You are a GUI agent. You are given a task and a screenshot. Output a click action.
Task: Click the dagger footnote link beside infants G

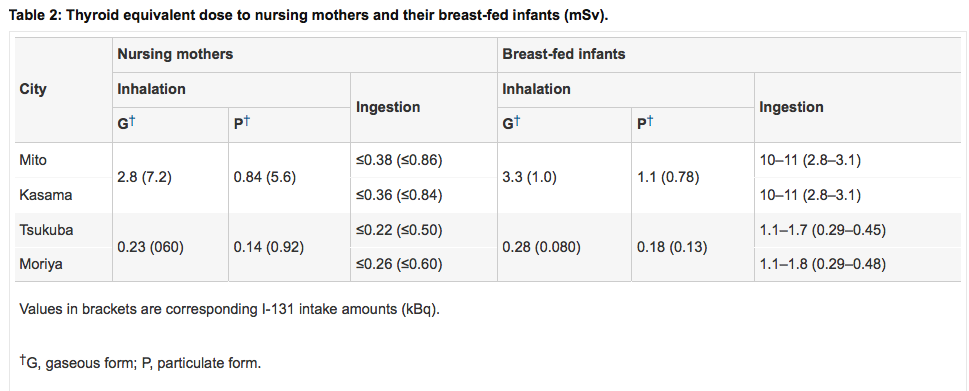(x=517, y=122)
